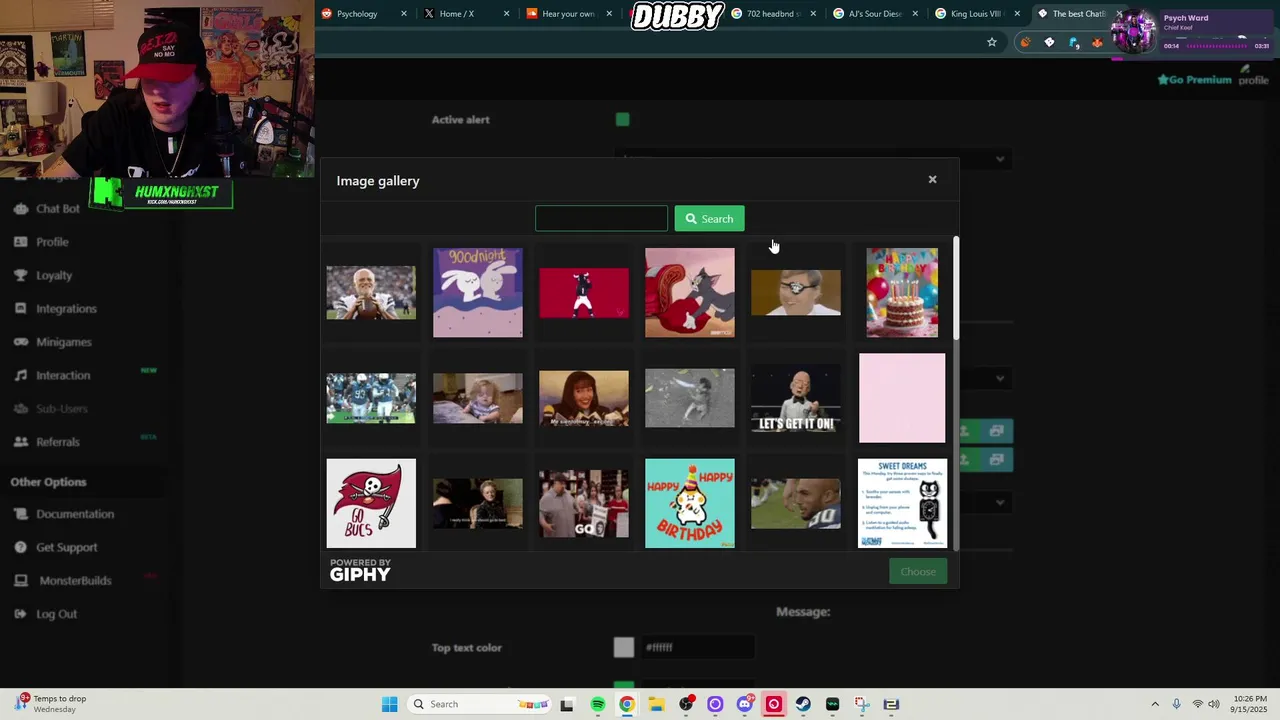Show hidden system tray icons

(1155, 704)
